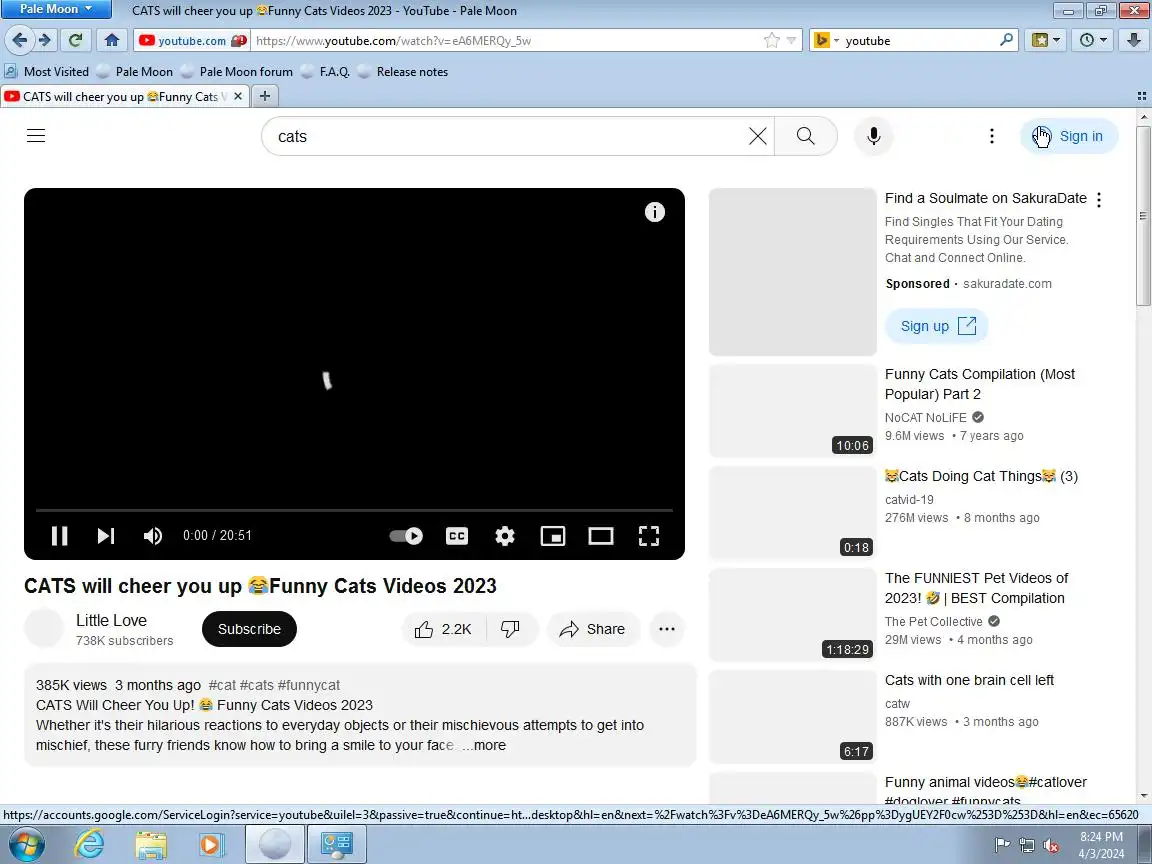Focus the cats search field
Image resolution: width=1152 pixels, height=864 pixels.
[x=507, y=136]
